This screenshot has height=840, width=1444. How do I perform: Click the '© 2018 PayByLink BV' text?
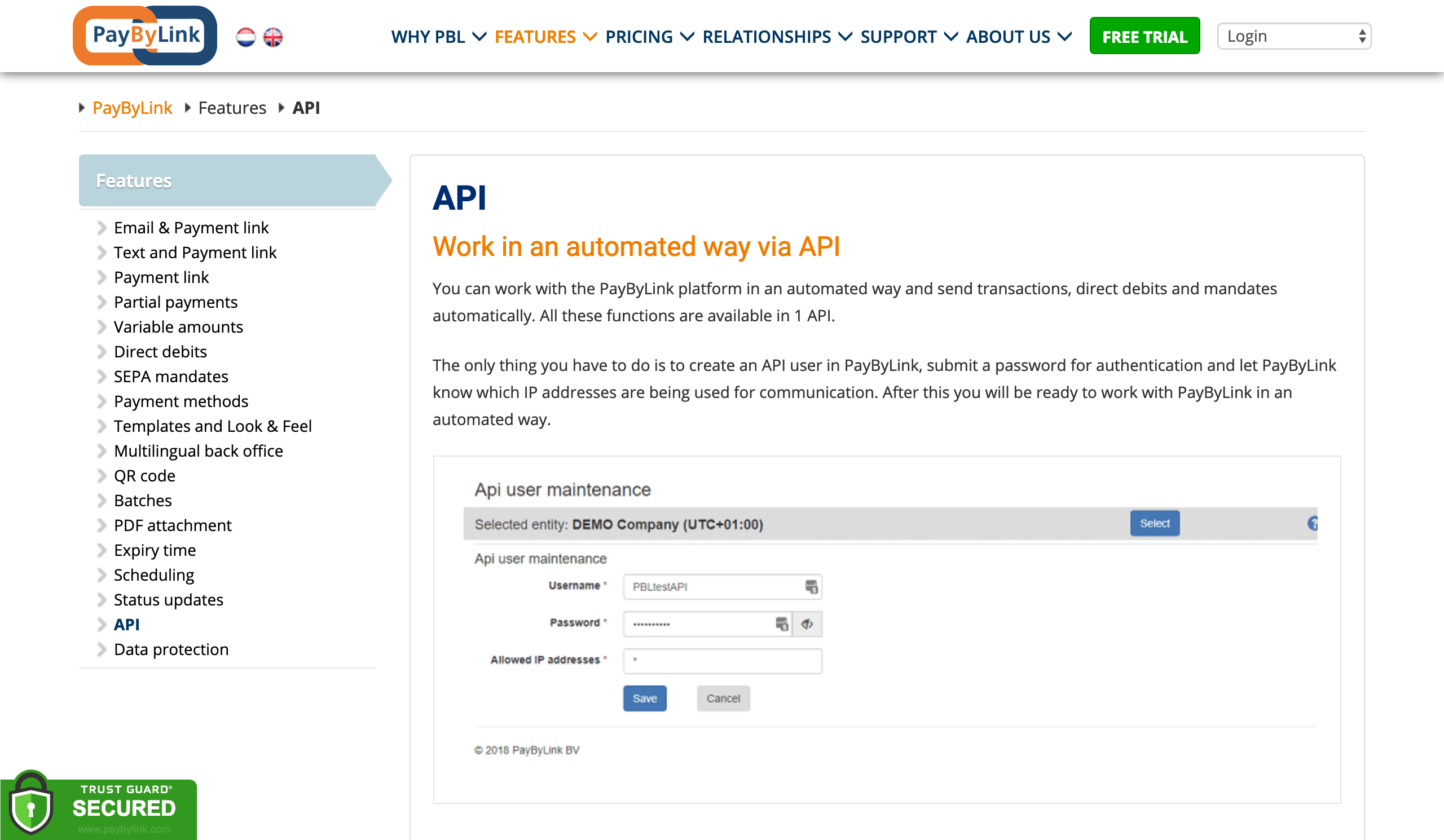[527, 750]
